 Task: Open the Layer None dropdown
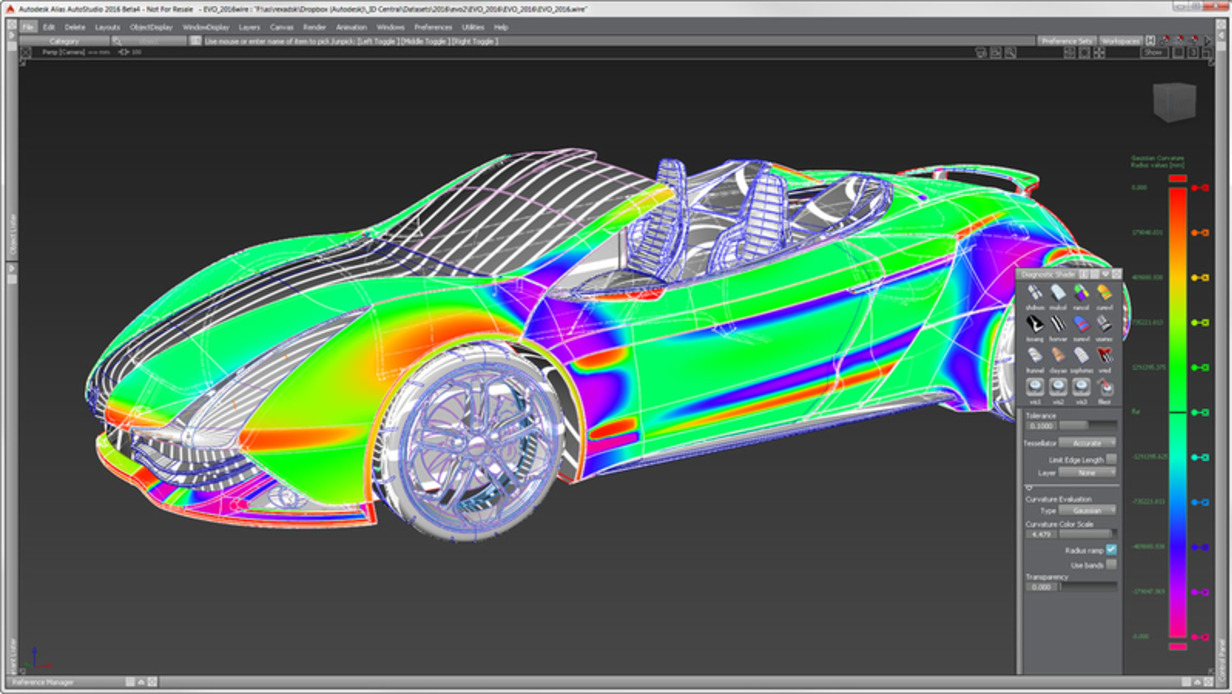1088,472
